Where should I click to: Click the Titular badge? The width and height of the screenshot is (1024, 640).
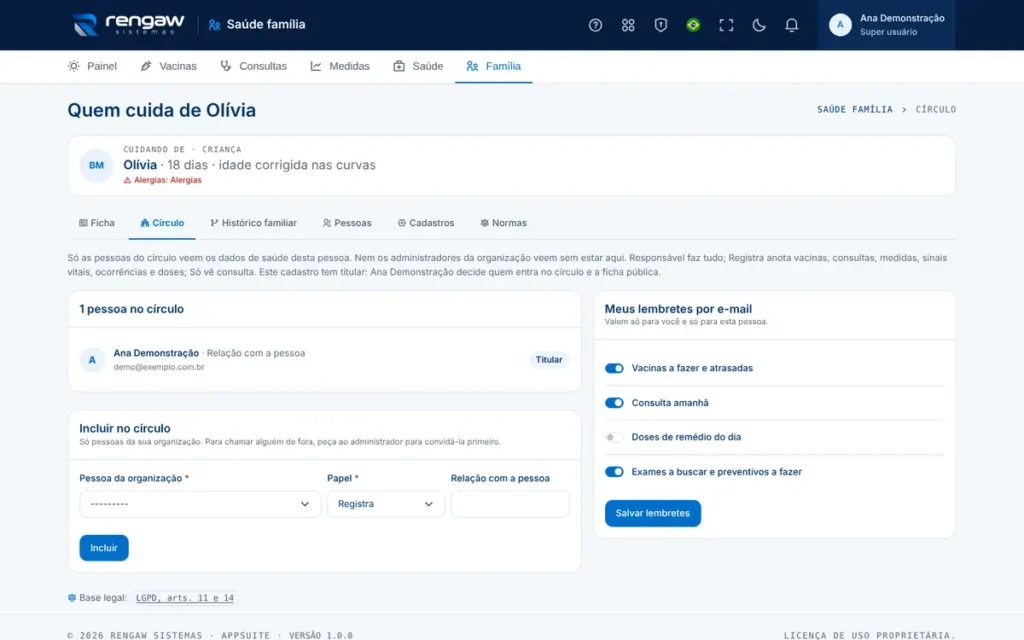tap(549, 360)
